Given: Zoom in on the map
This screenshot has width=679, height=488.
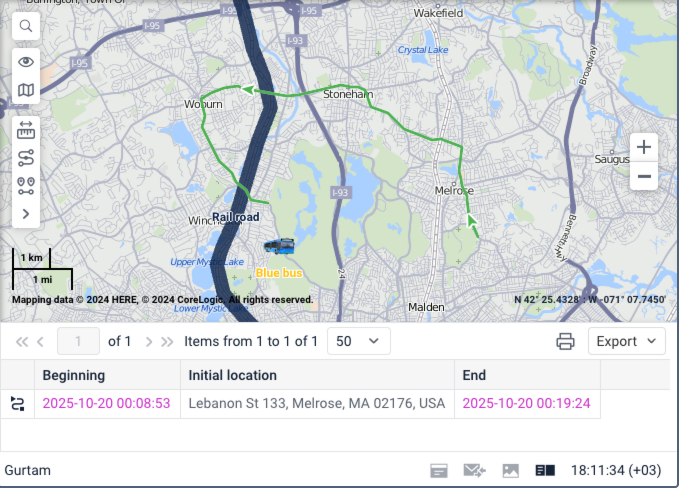Looking at the screenshot, I should pos(644,146).
